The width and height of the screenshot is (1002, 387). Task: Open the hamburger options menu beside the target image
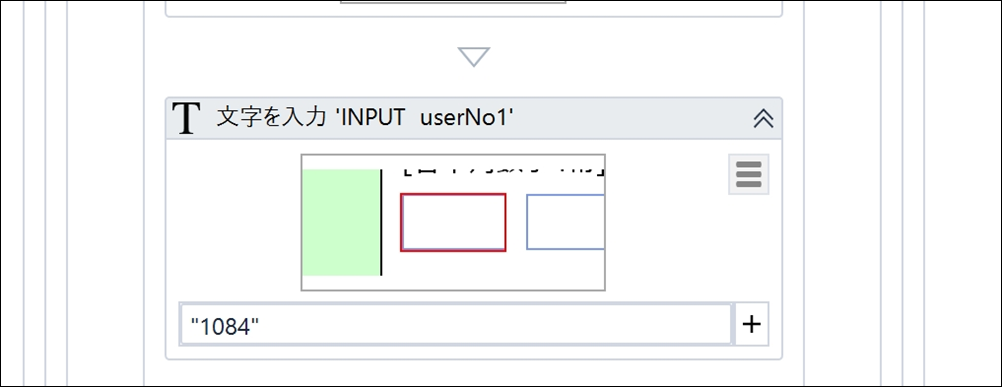tap(748, 174)
